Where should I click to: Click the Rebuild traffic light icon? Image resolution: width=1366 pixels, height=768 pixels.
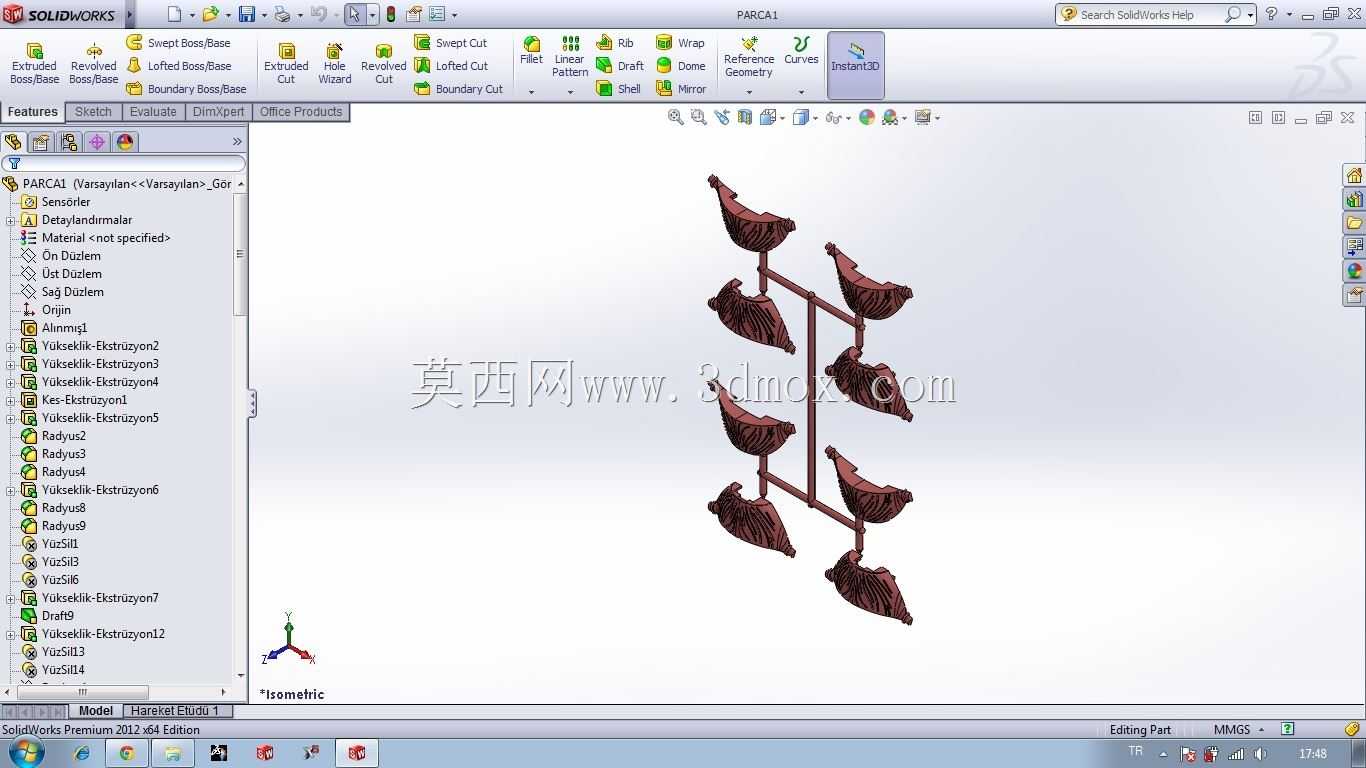point(390,14)
